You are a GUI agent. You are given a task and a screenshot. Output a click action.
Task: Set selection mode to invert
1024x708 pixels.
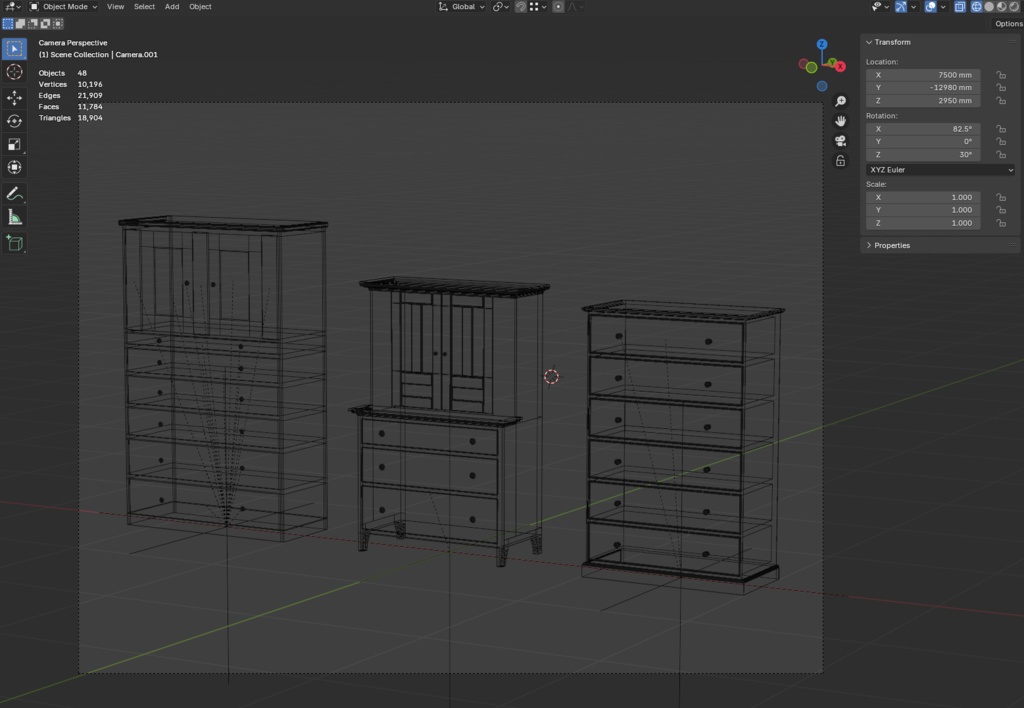pos(45,24)
